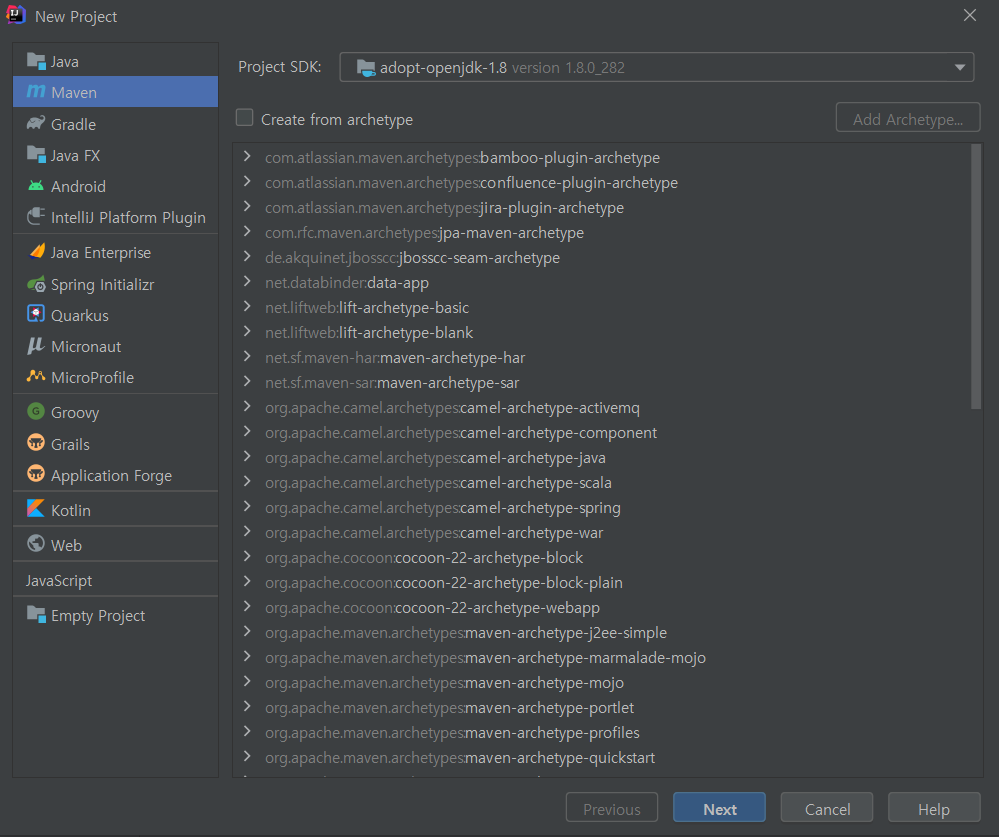
Task: Click the IntelliJ Platform Plugin icon
Action: [x=36, y=217]
